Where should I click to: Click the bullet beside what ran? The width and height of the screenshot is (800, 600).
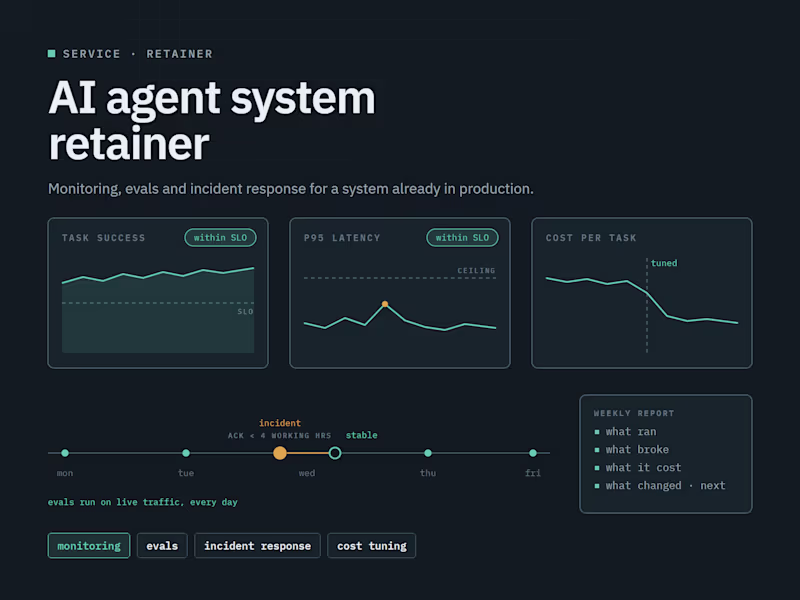pos(597,432)
